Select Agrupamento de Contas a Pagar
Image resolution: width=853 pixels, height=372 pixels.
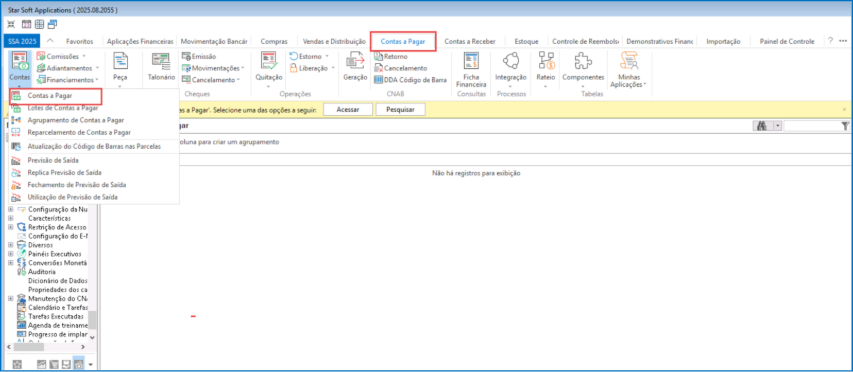94,120
